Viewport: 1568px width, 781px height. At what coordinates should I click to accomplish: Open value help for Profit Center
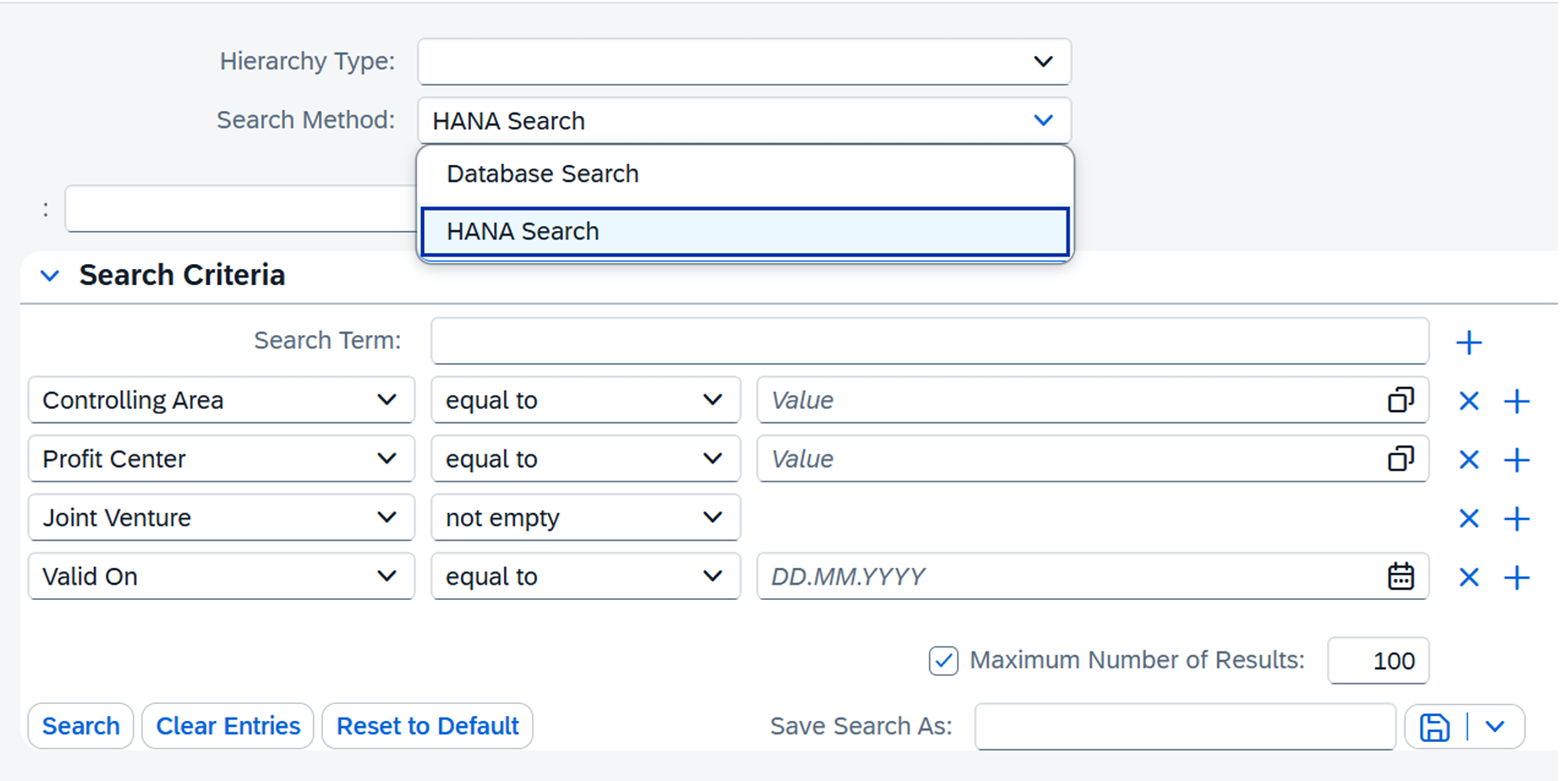[1400, 459]
